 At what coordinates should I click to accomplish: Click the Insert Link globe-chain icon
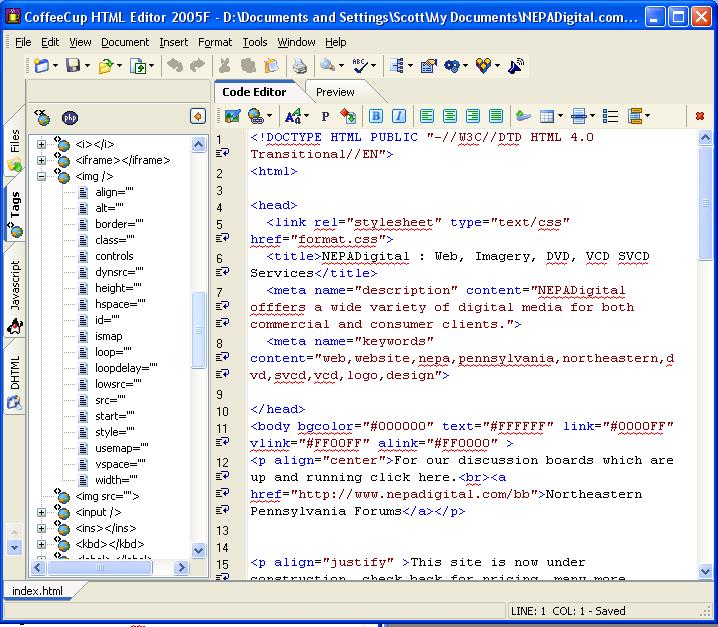pos(256,116)
